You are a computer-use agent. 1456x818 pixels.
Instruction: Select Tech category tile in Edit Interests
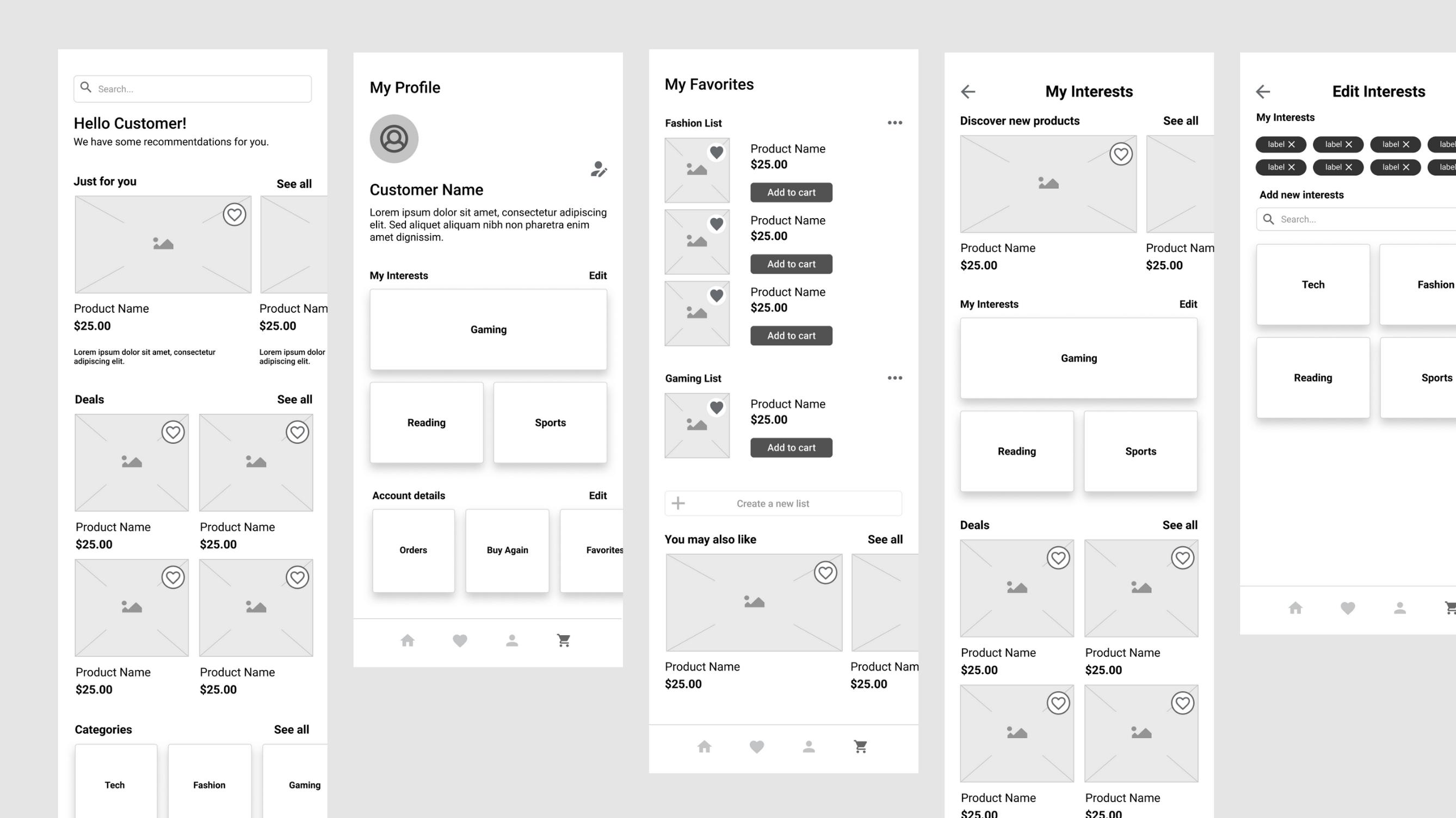(1312, 284)
